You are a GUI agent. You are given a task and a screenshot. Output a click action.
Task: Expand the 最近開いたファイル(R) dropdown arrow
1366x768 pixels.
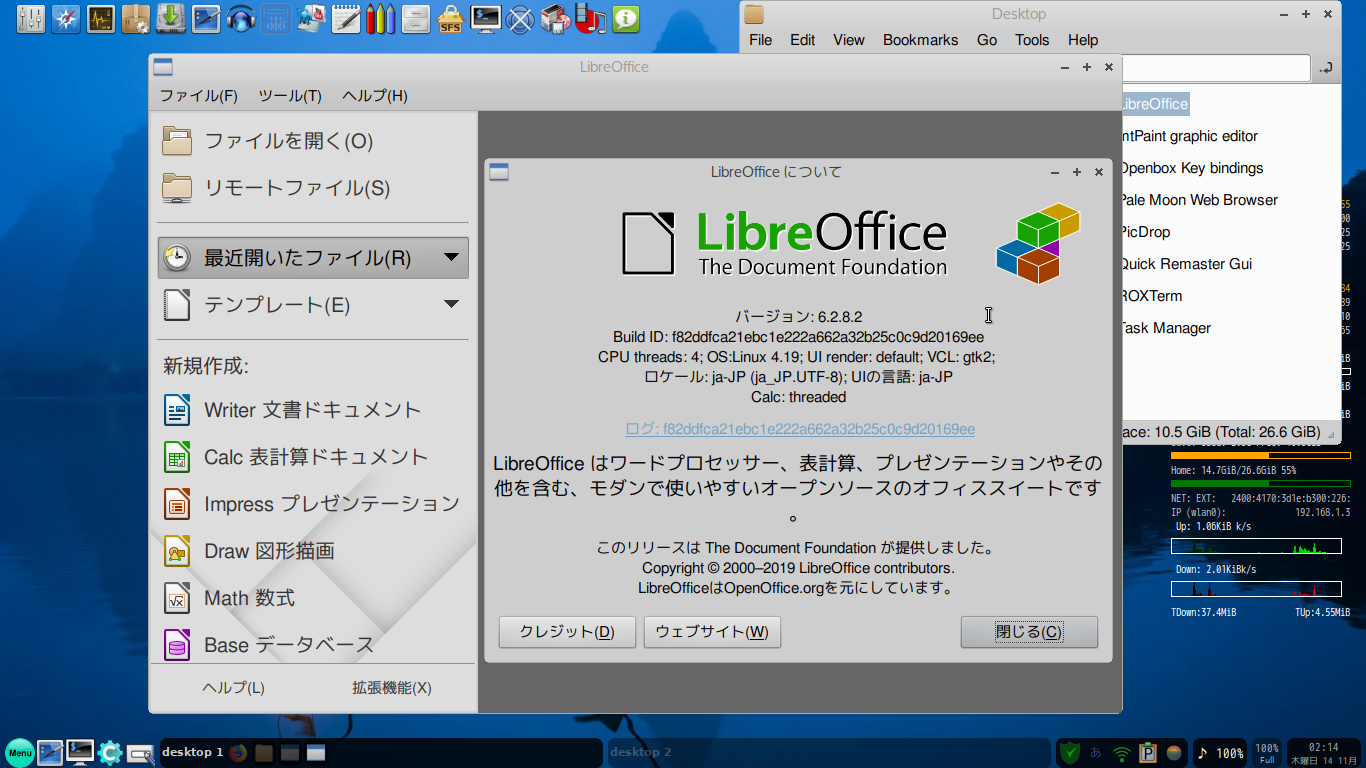451,257
